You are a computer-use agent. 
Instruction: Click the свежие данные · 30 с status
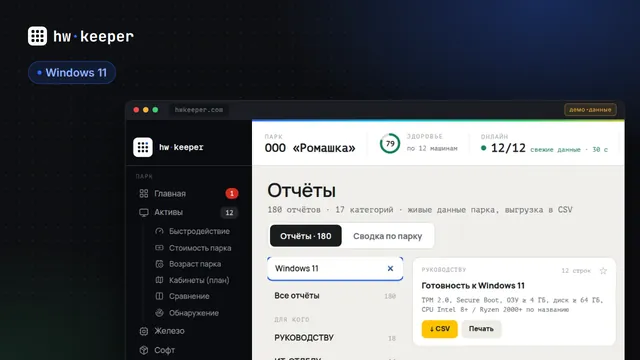pyautogui.click(x=569, y=149)
